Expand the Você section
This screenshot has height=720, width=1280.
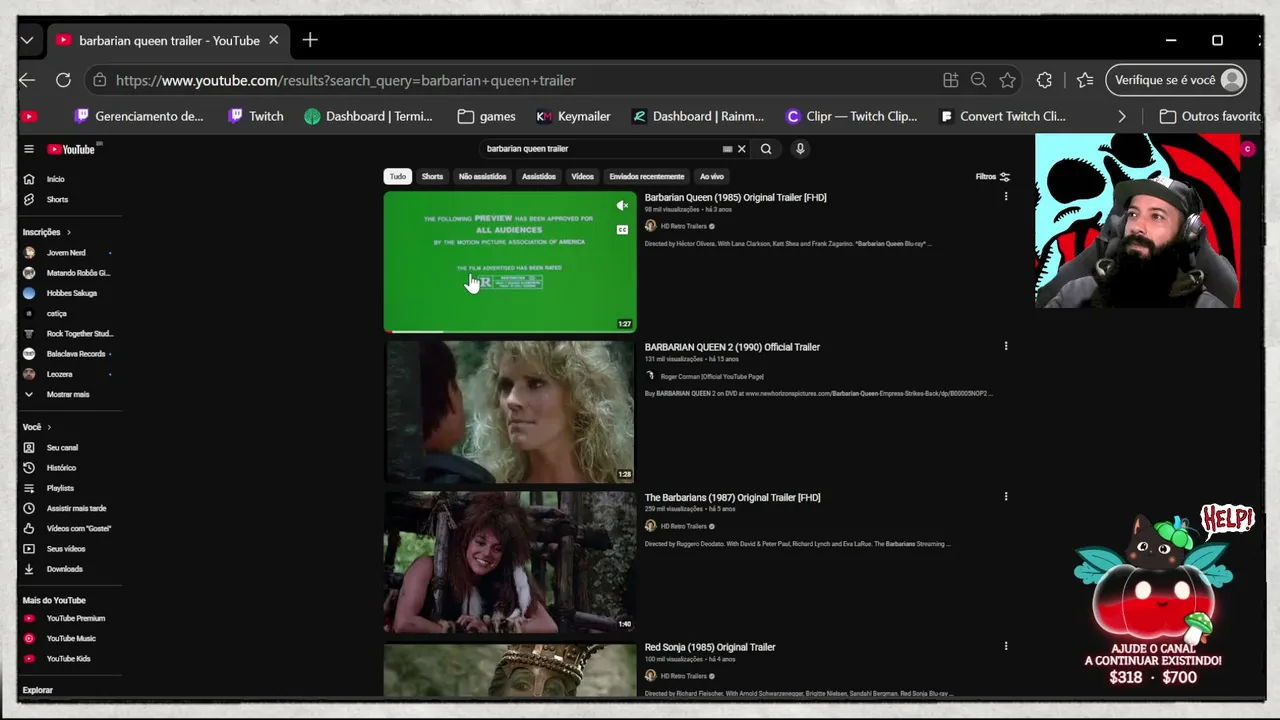tap(37, 427)
